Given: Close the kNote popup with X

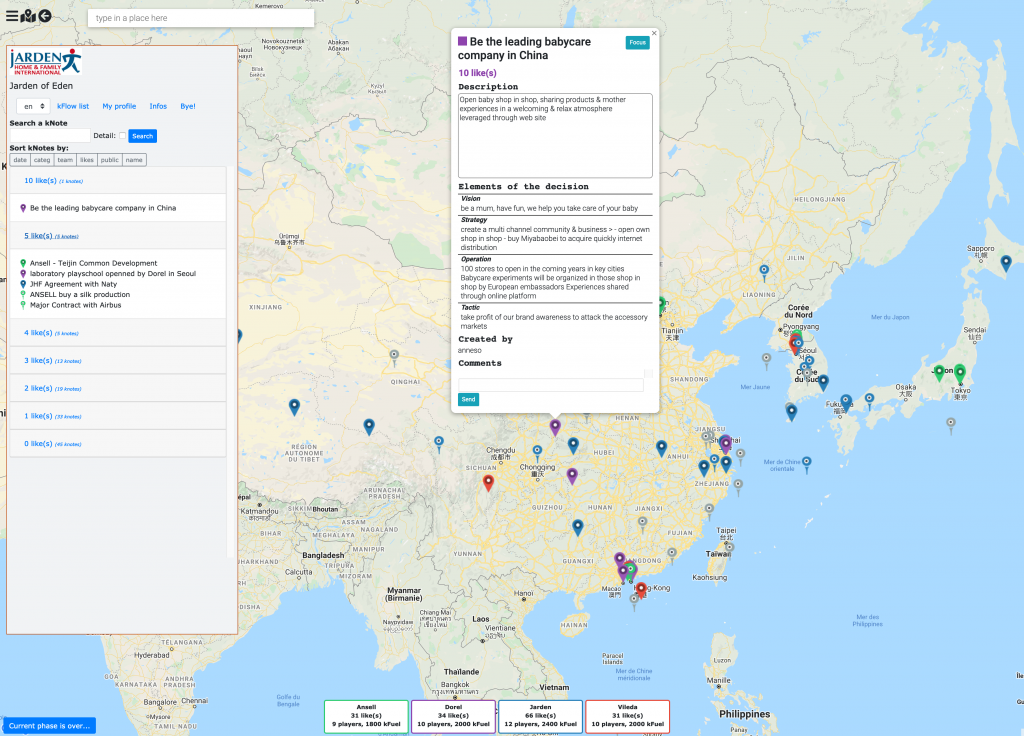Looking at the screenshot, I should pyautogui.click(x=654, y=33).
